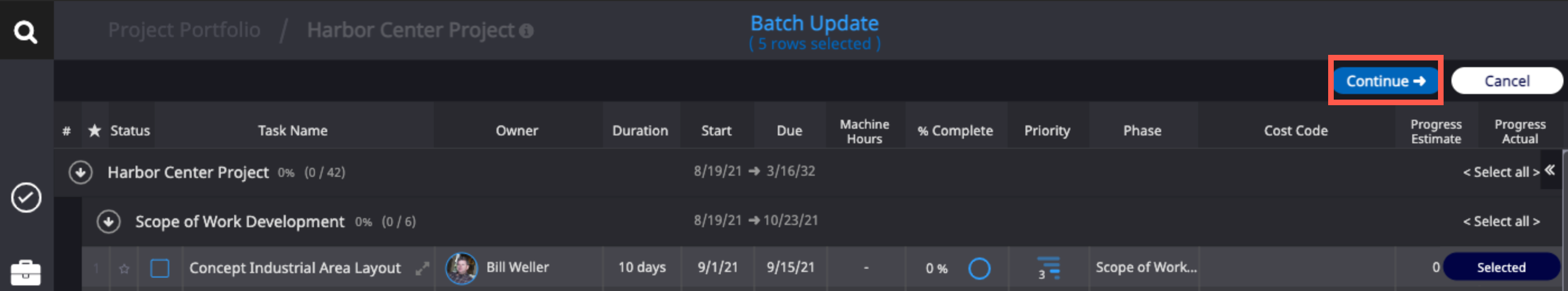The image size is (1568, 291).
Task: Collapse the Harbor Center Project group
Action: coord(80,172)
